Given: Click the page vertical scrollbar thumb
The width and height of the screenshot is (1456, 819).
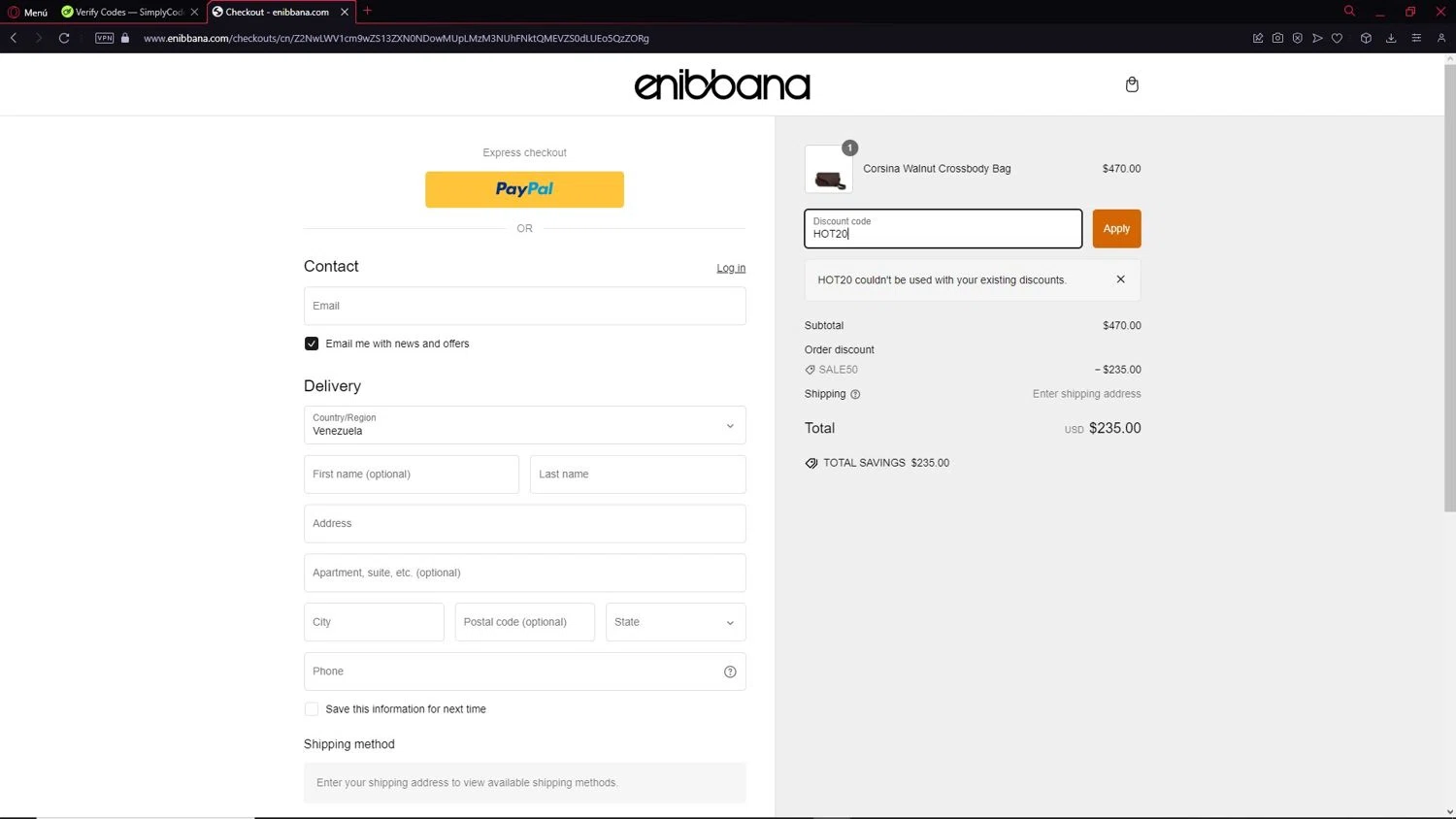Looking at the screenshot, I should pyautogui.click(x=1449, y=288).
